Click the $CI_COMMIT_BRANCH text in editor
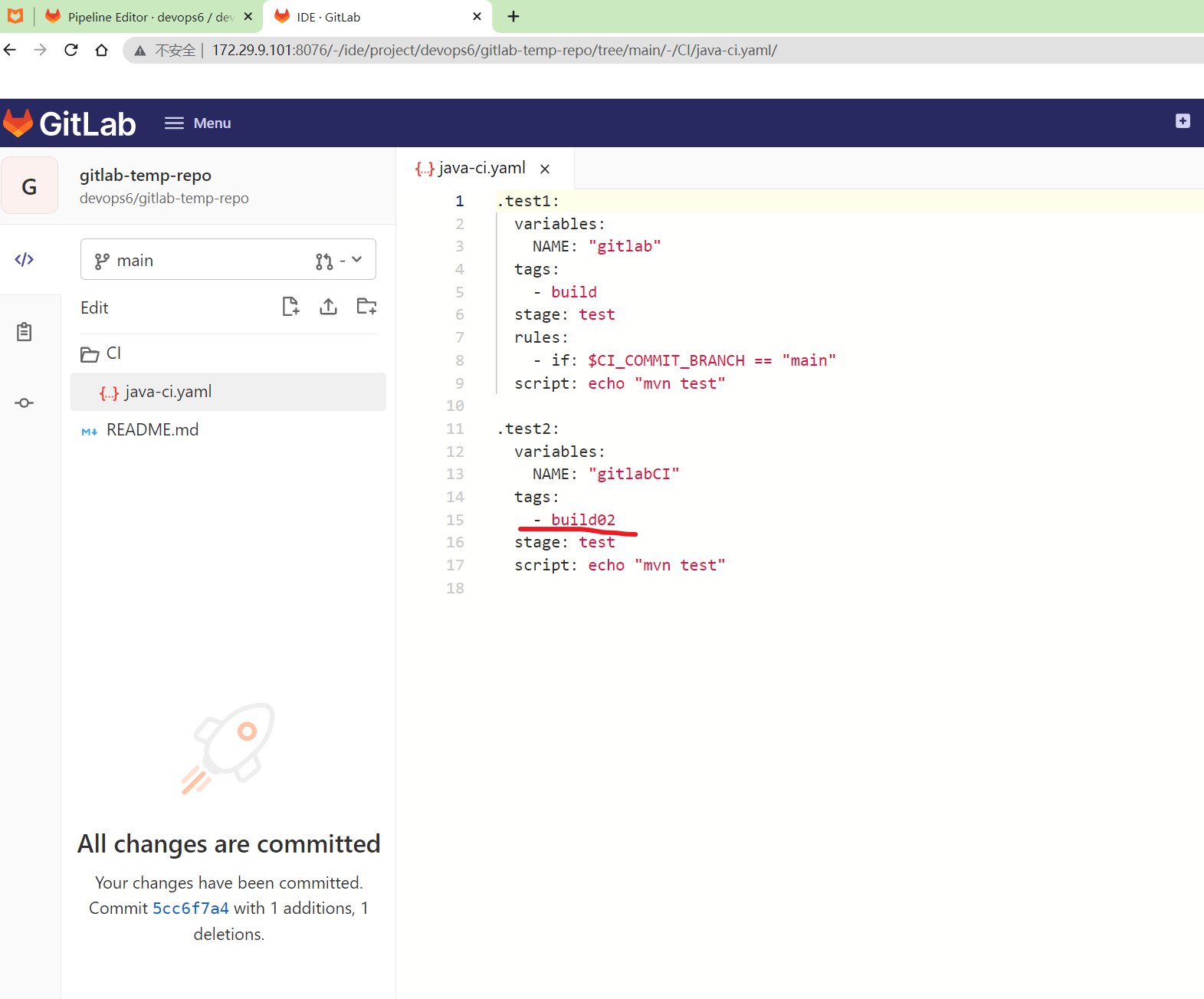This screenshot has height=999, width=1204. tap(666, 361)
